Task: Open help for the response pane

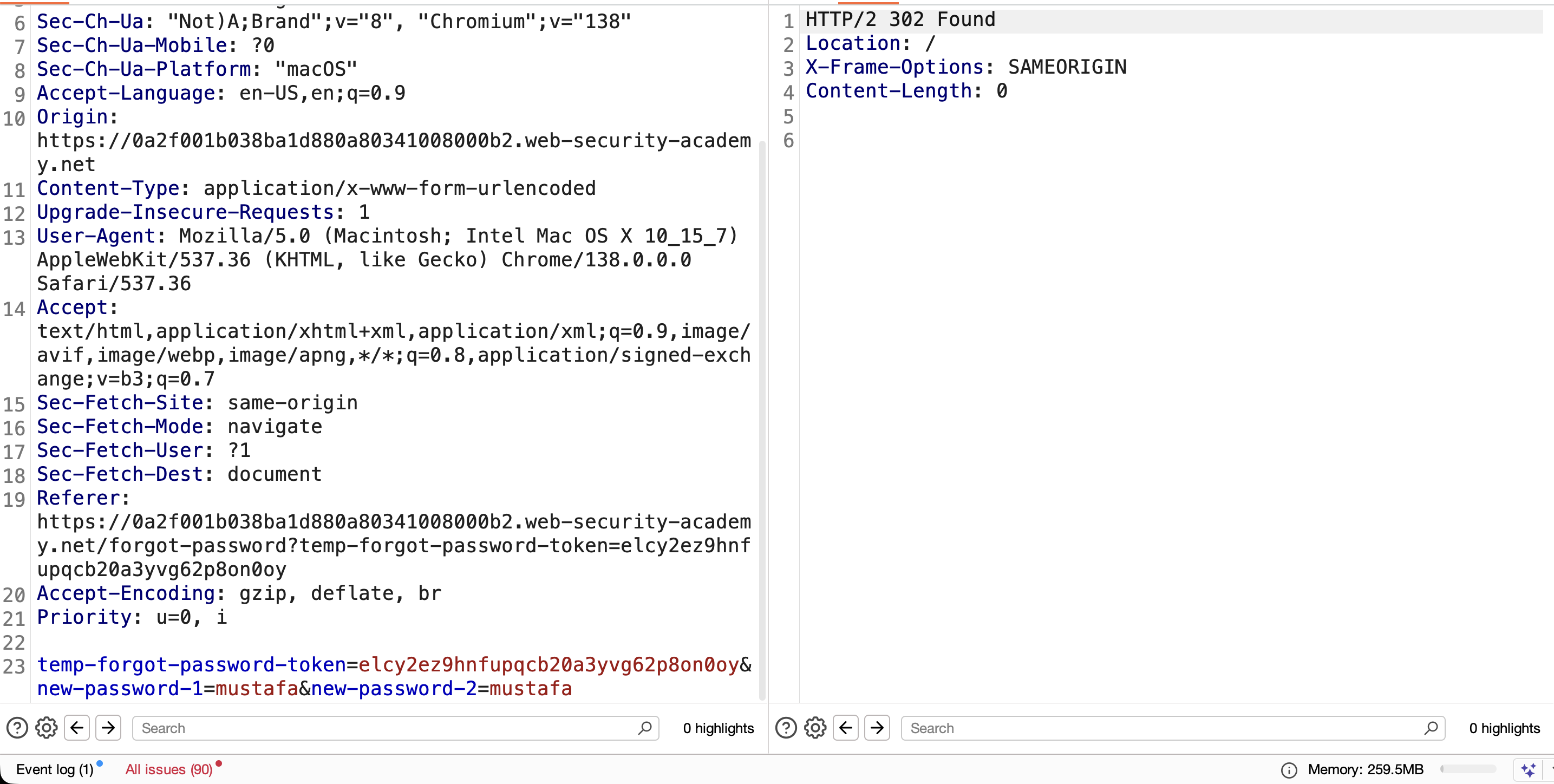Action: [x=786, y=728]
